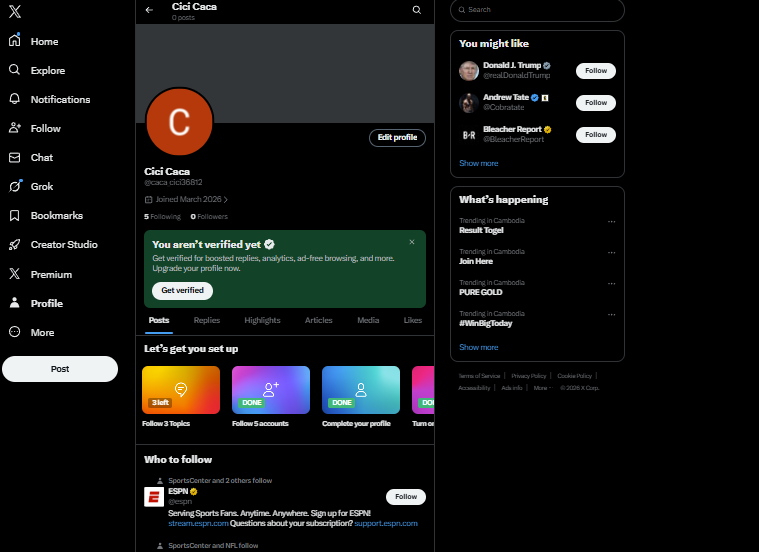Image resolution: width=759 pixels, height=552 pixels.
Task: Open more options for Join Here trend
Action: (x=611, y=252)
